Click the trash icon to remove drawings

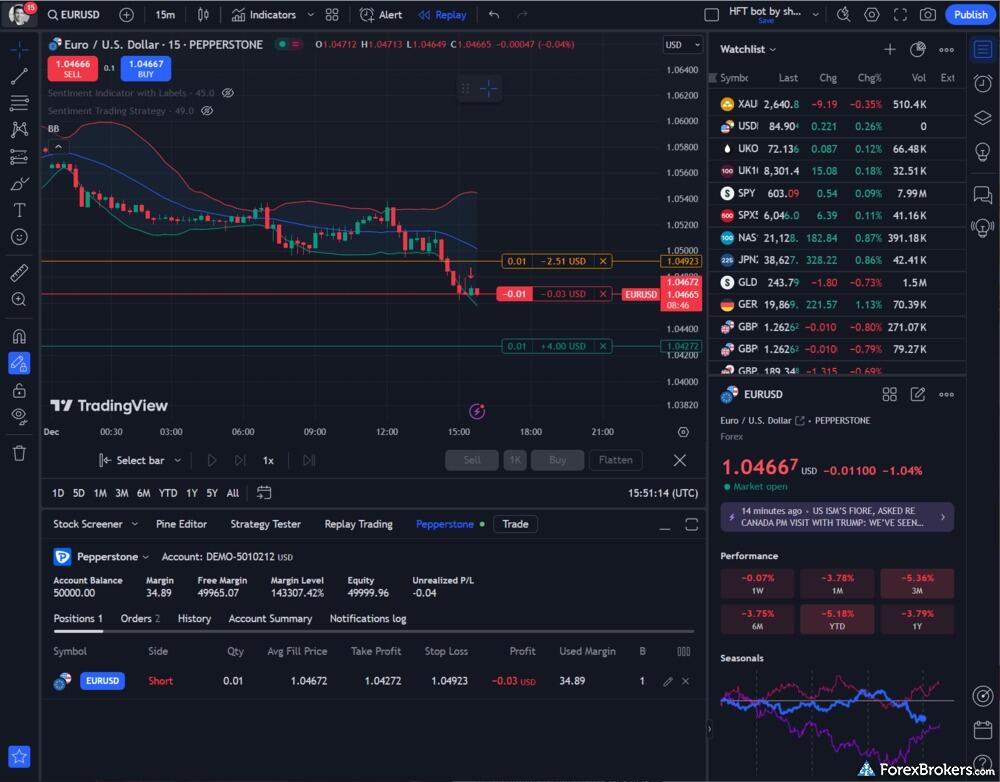[x=19, y=453]
